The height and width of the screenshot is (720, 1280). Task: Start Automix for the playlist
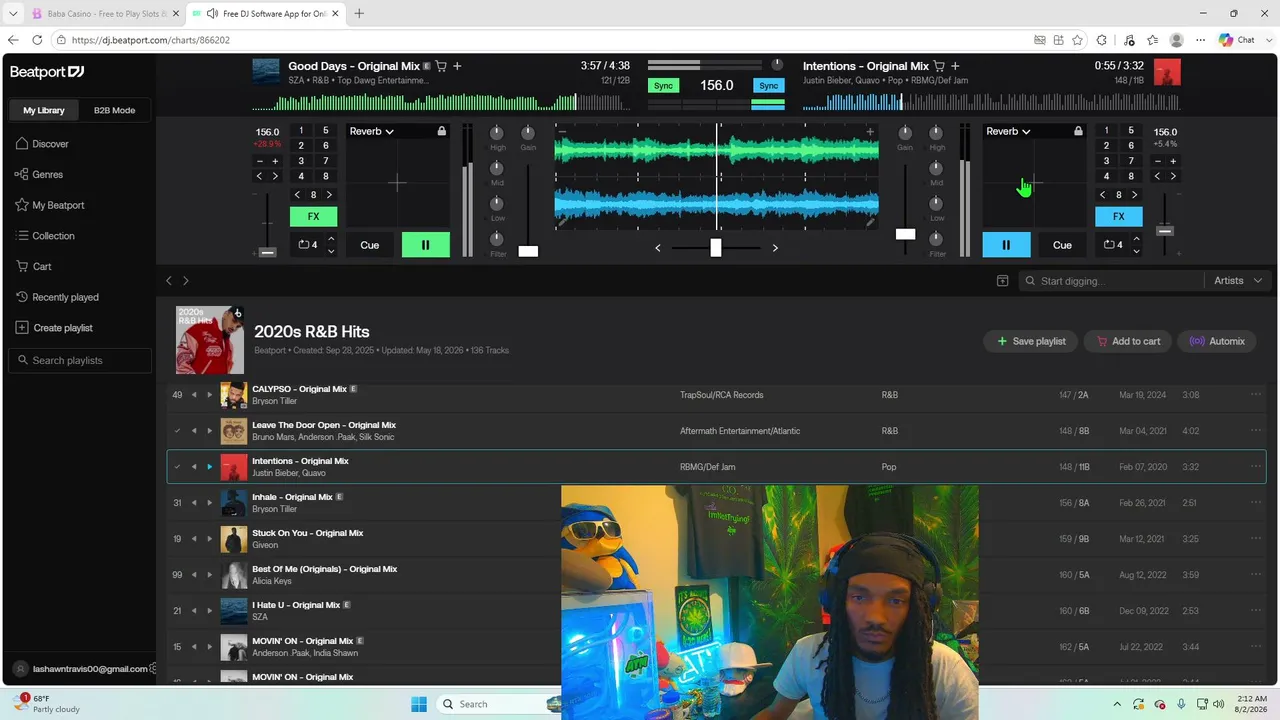(x=1217, y=341)
